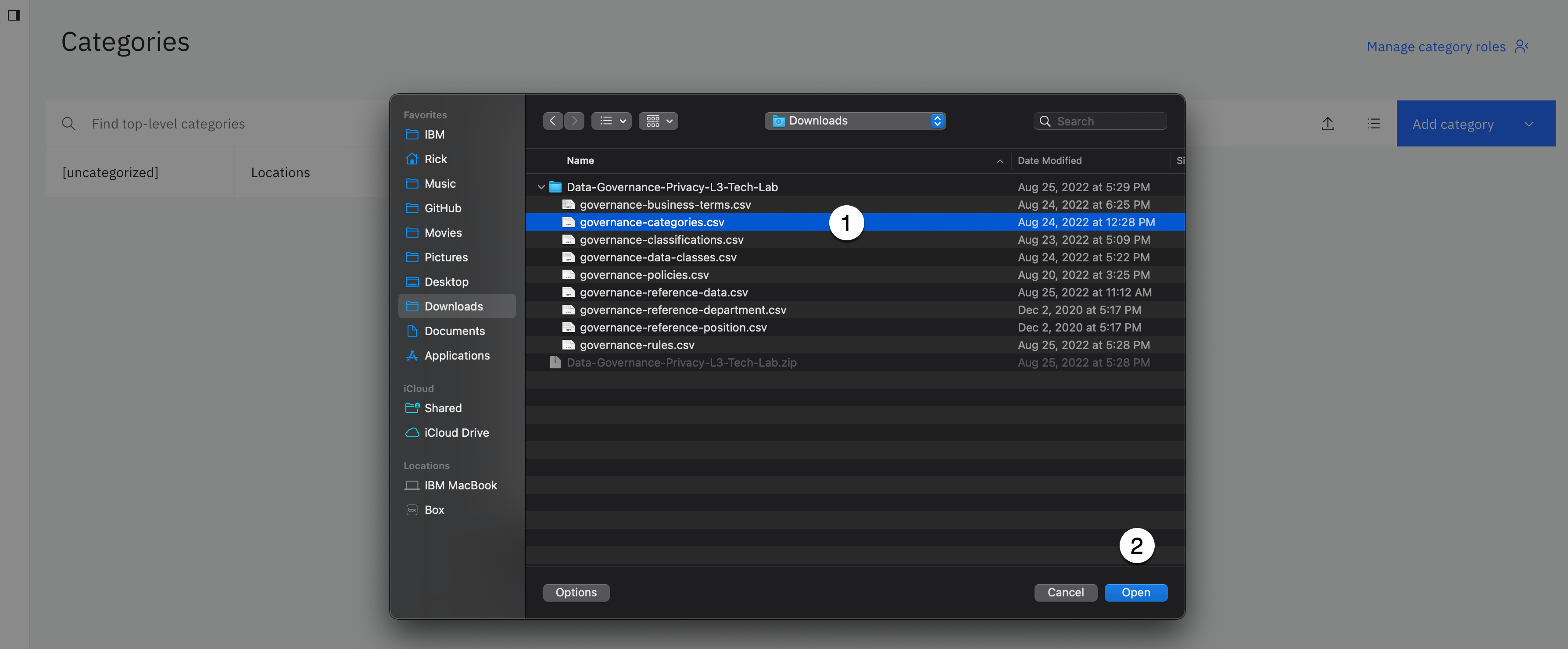Open the list view options dropdown
The image size is (1568, 649).
click(x=611, y=121)
